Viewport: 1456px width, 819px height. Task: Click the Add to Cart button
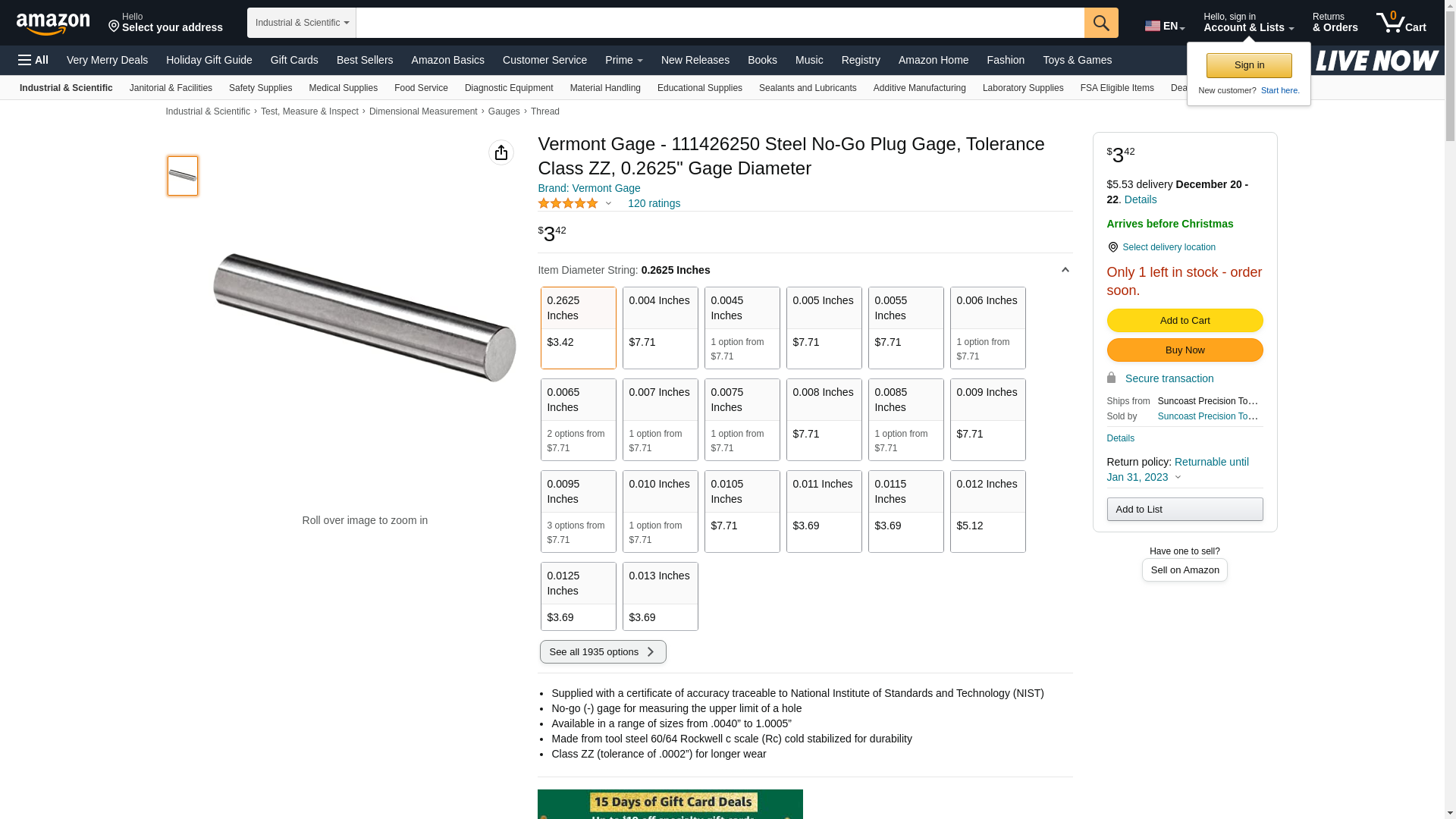point(1185,320)
